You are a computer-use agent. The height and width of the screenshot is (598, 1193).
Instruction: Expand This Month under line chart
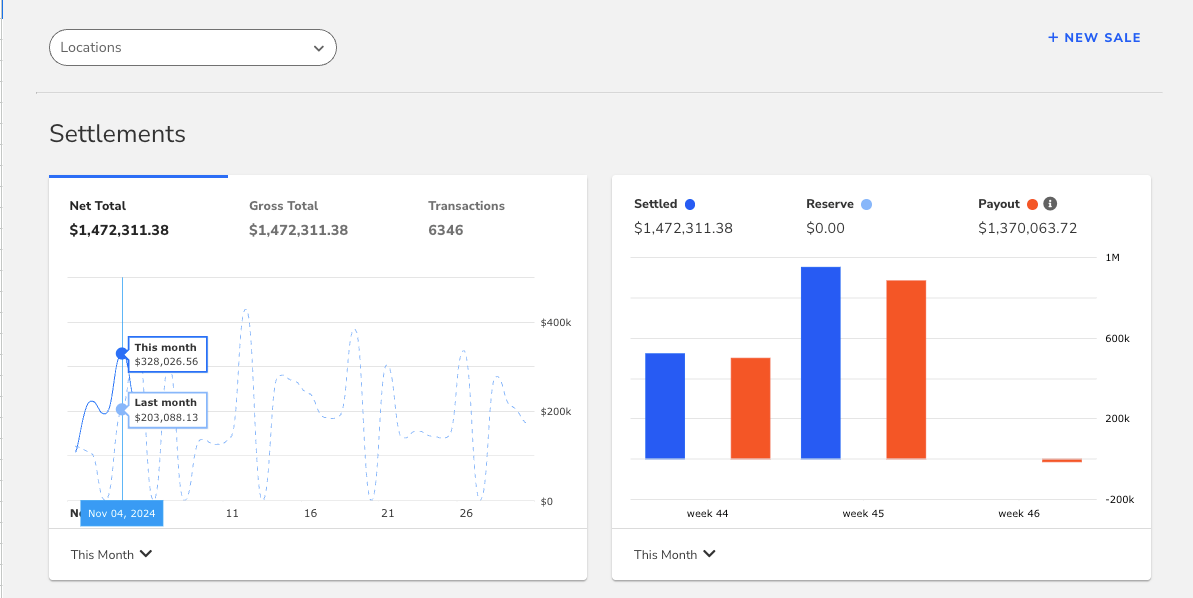[x=111, y=554]
